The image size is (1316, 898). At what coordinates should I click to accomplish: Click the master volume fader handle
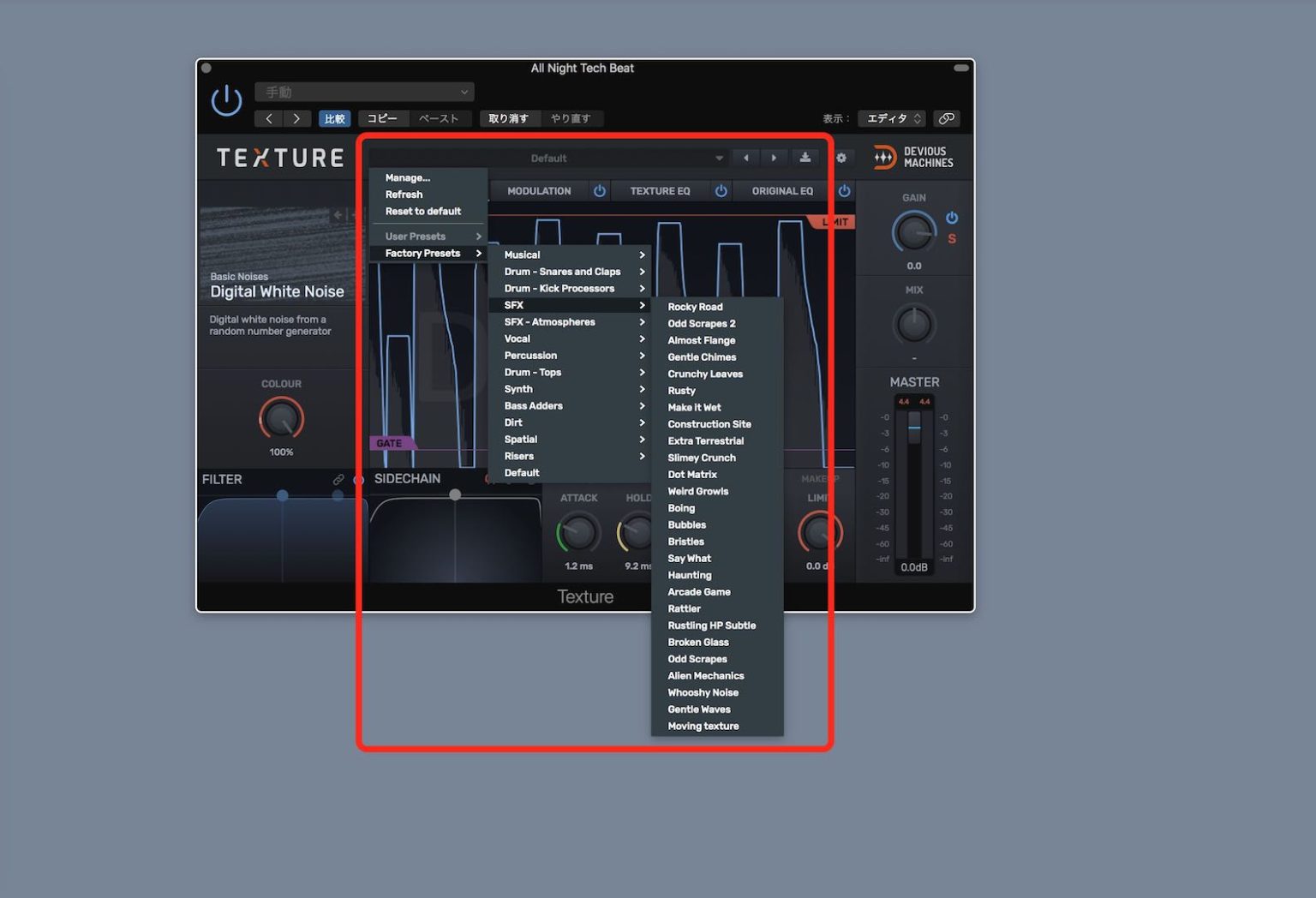point(914,426)
